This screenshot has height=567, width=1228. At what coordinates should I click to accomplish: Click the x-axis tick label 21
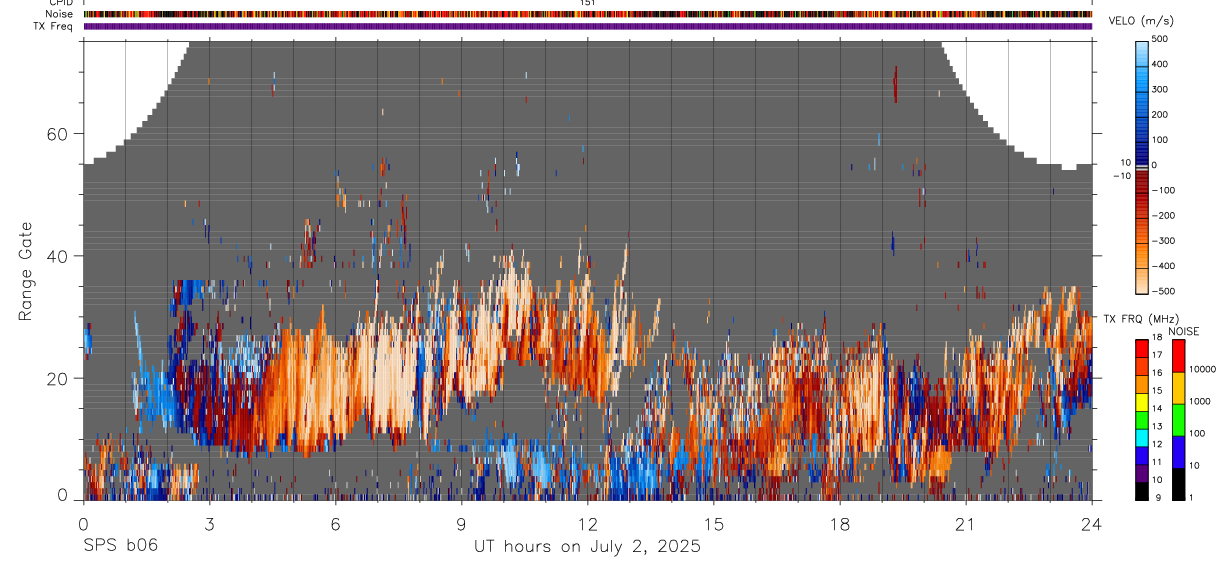point(966,524)
